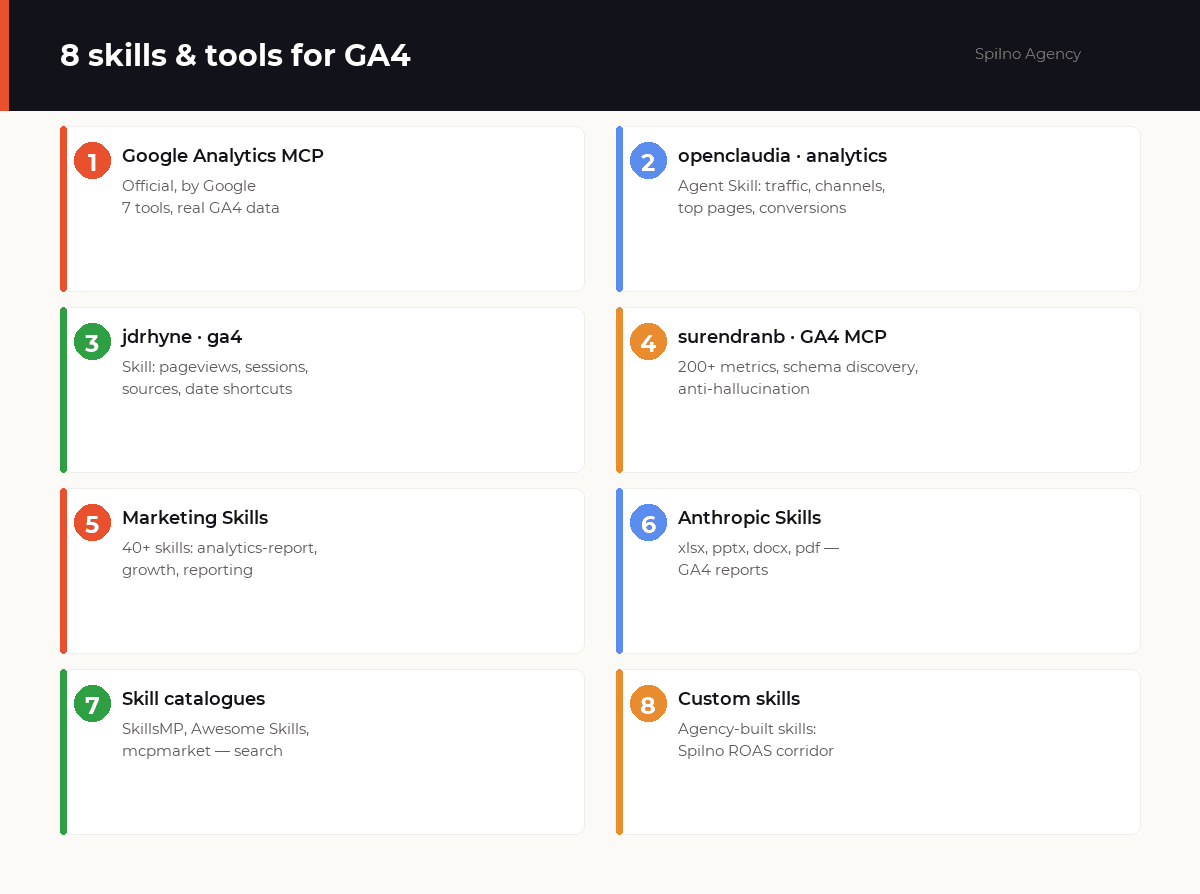Click 'Agency-built skills:' text
This screenshot has height=894, width=1200.
pyautogui.click(x=747, y=729)
